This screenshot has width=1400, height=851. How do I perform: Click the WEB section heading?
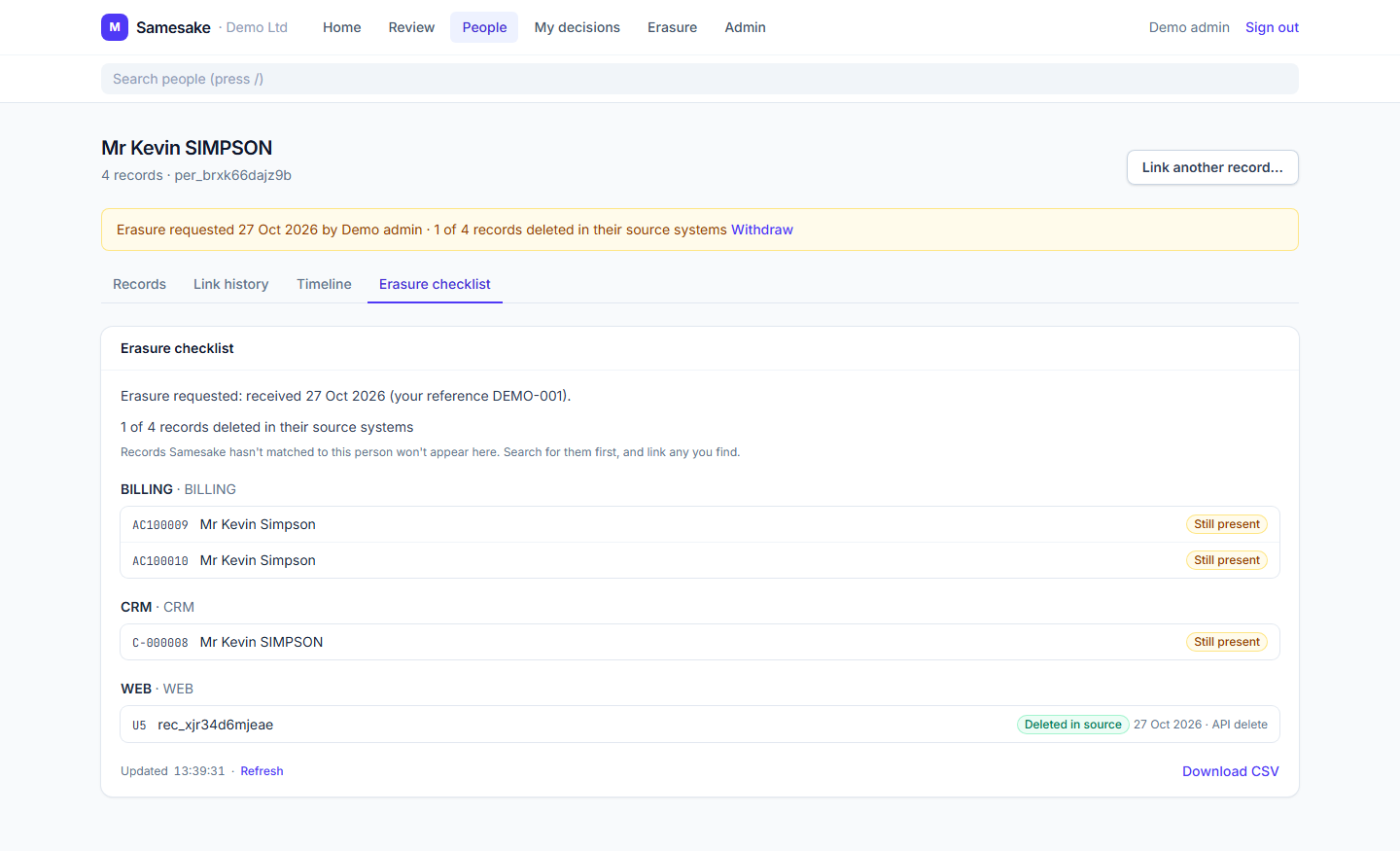tap(157, 689)
